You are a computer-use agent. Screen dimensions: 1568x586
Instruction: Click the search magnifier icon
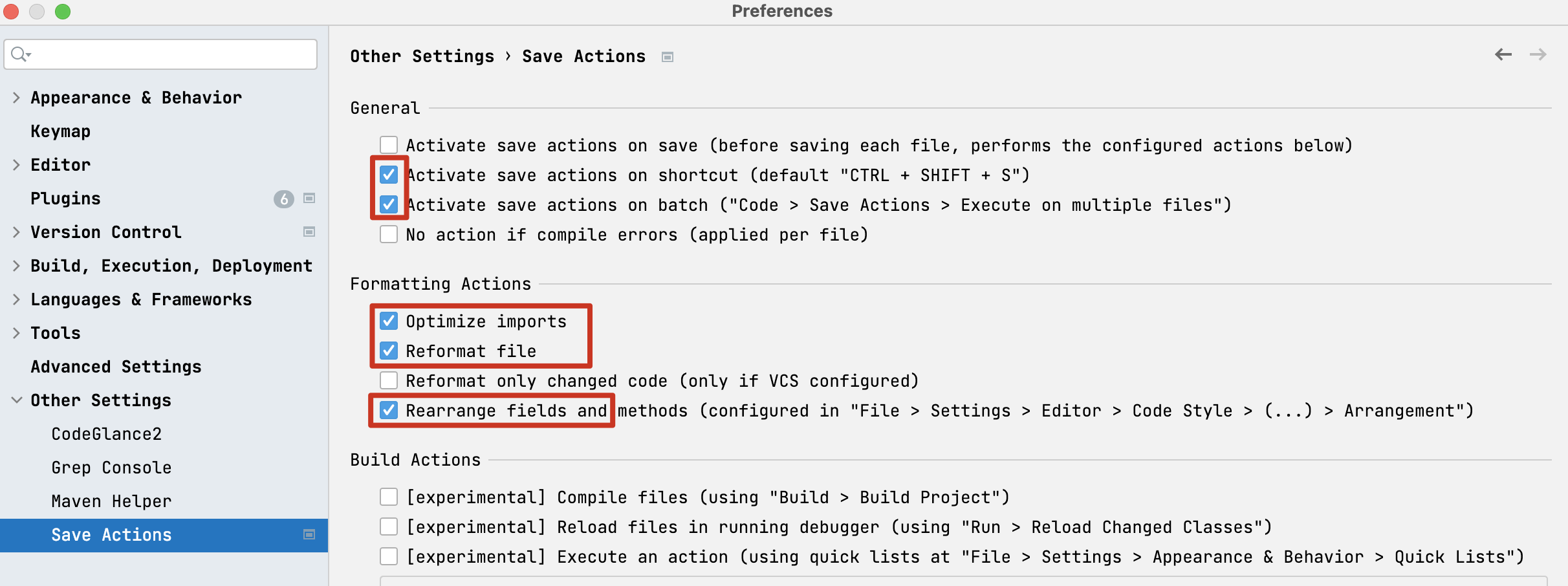[20, 54]
